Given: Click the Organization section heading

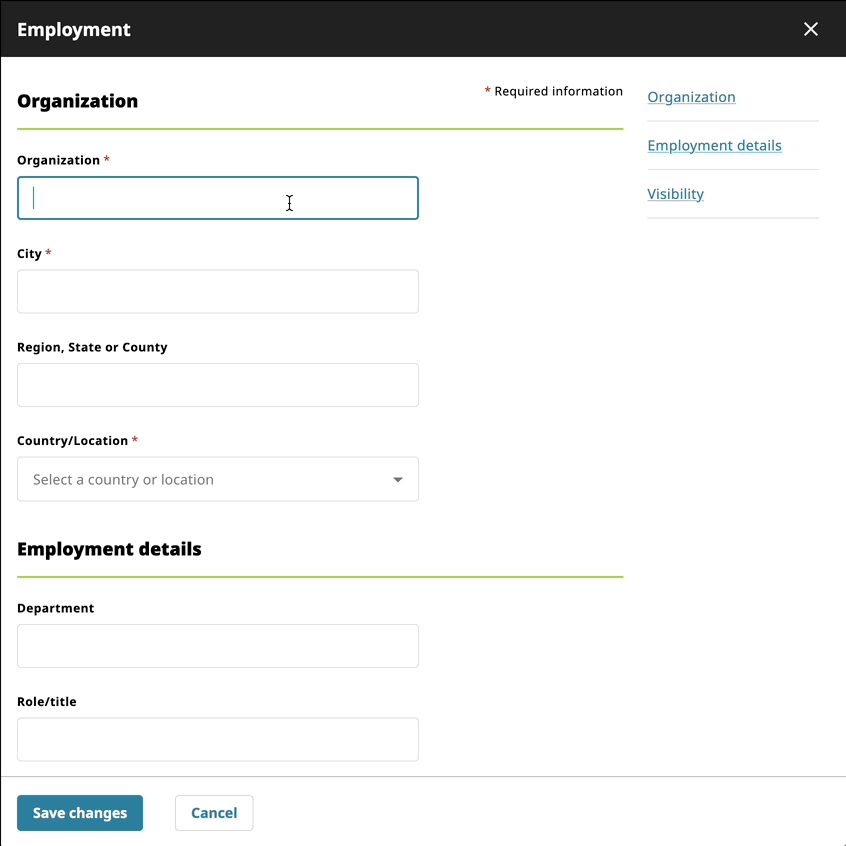Looking at the screenshot, I should coord(76,101).
